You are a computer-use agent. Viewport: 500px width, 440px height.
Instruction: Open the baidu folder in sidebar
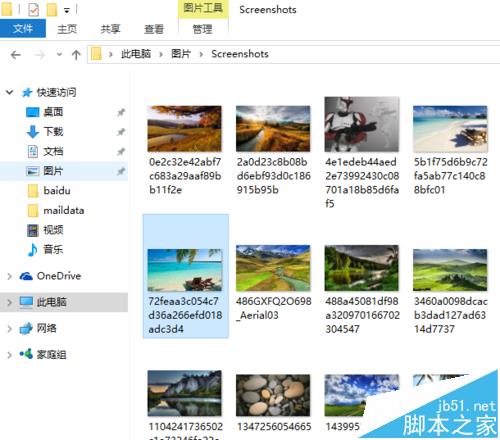[57, 191]
